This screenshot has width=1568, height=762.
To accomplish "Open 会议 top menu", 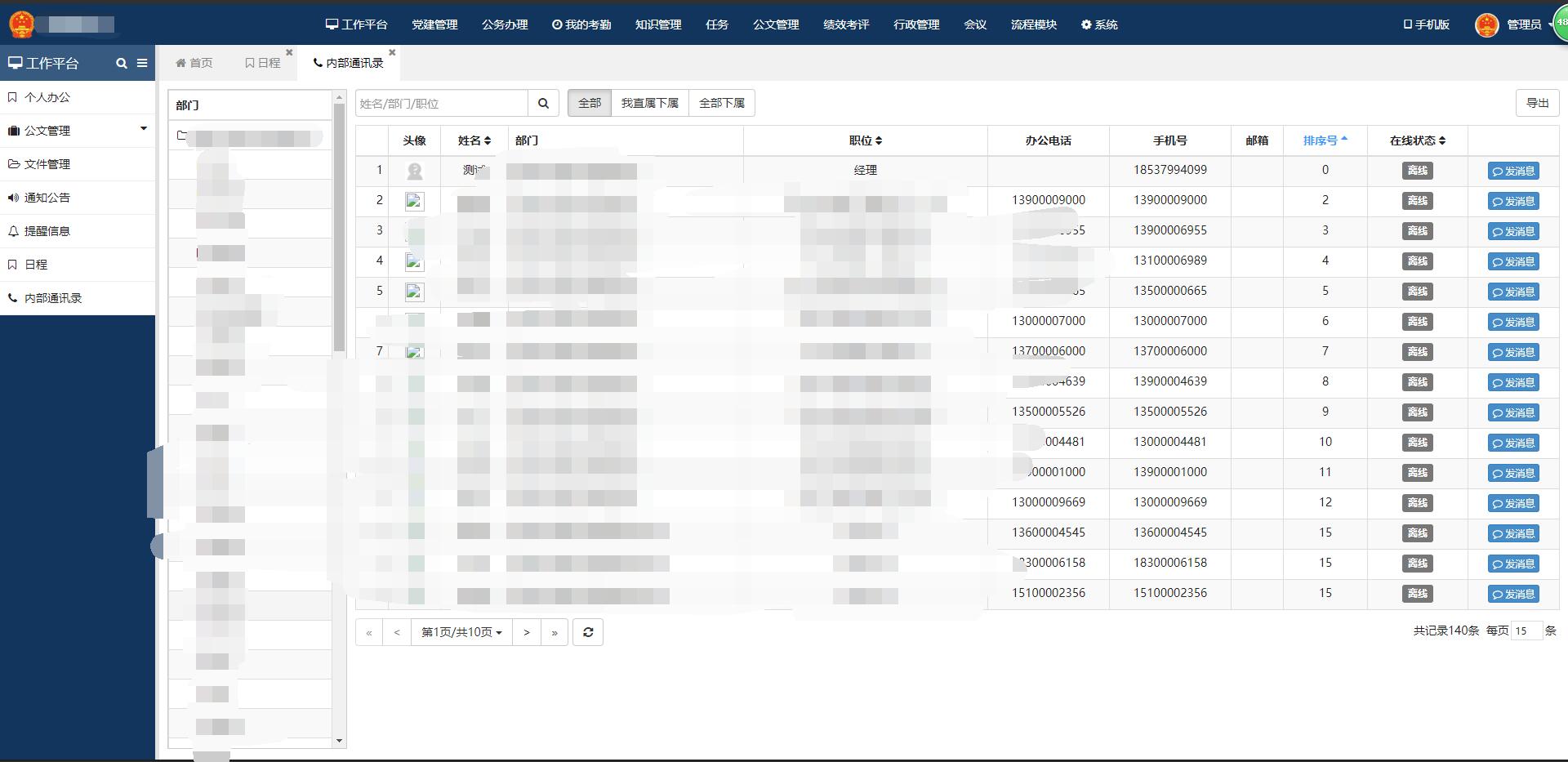I will (975, 25).
